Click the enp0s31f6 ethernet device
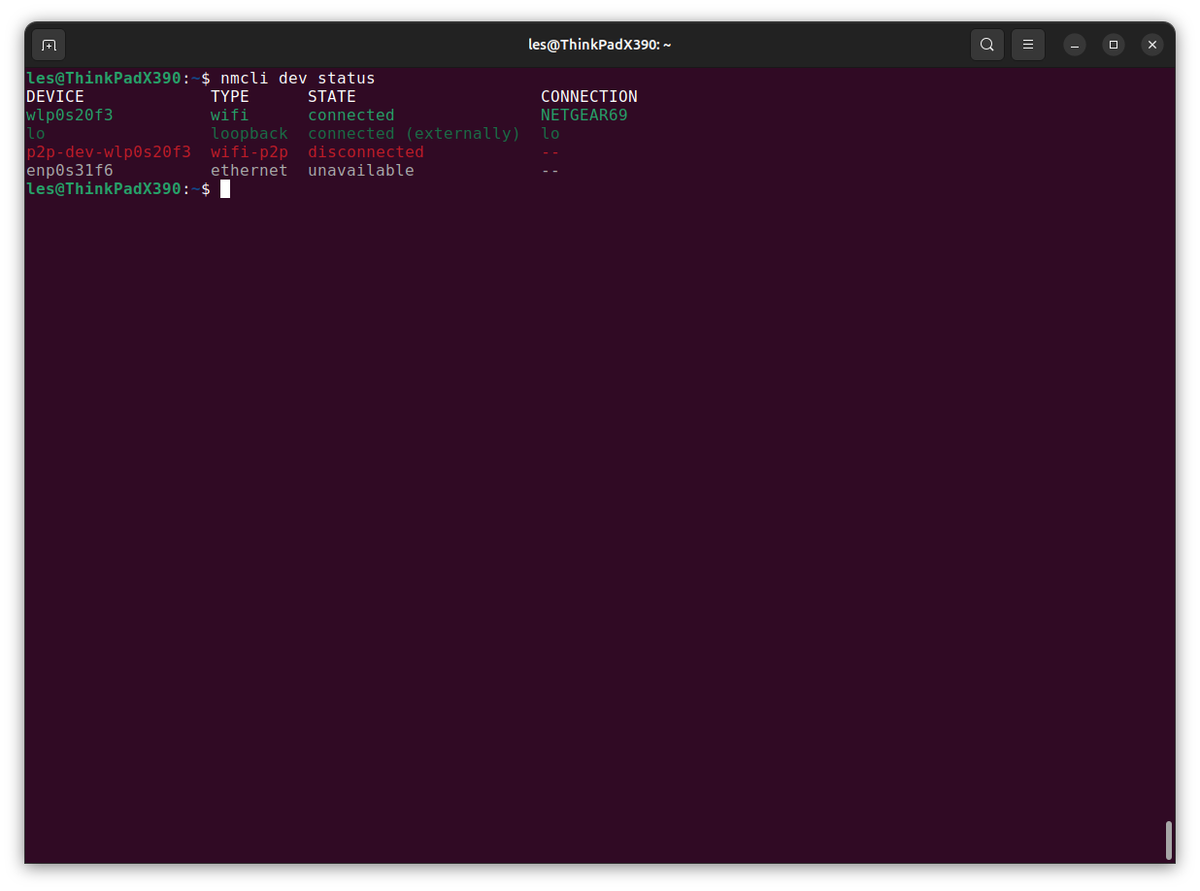 [68, 170]
